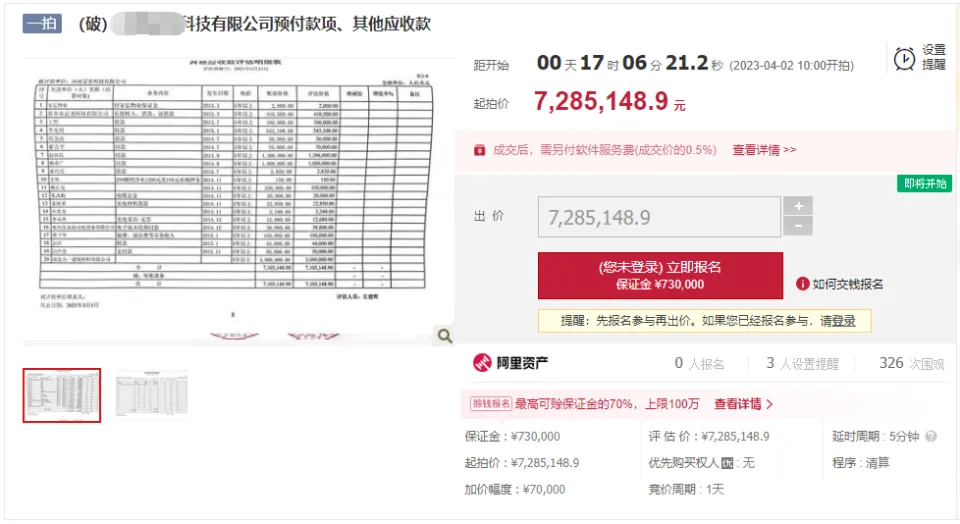Select the second document thumbnail
Viewport: 960px width, 524px height.
(x=151, y=395)
